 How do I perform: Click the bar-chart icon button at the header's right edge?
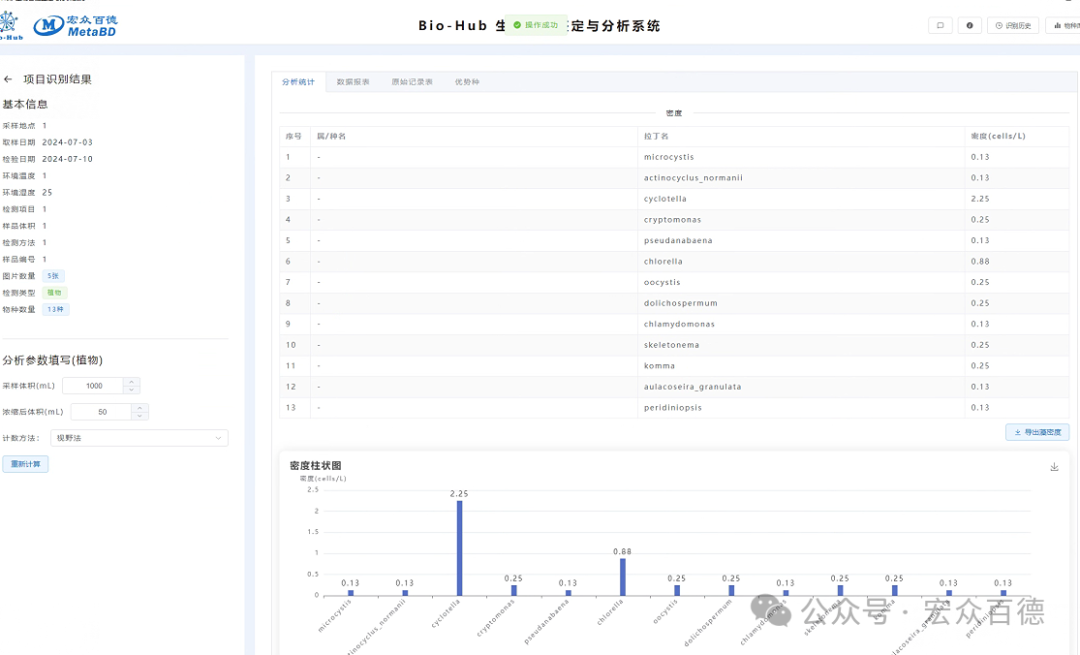[x=1064, y=25]
